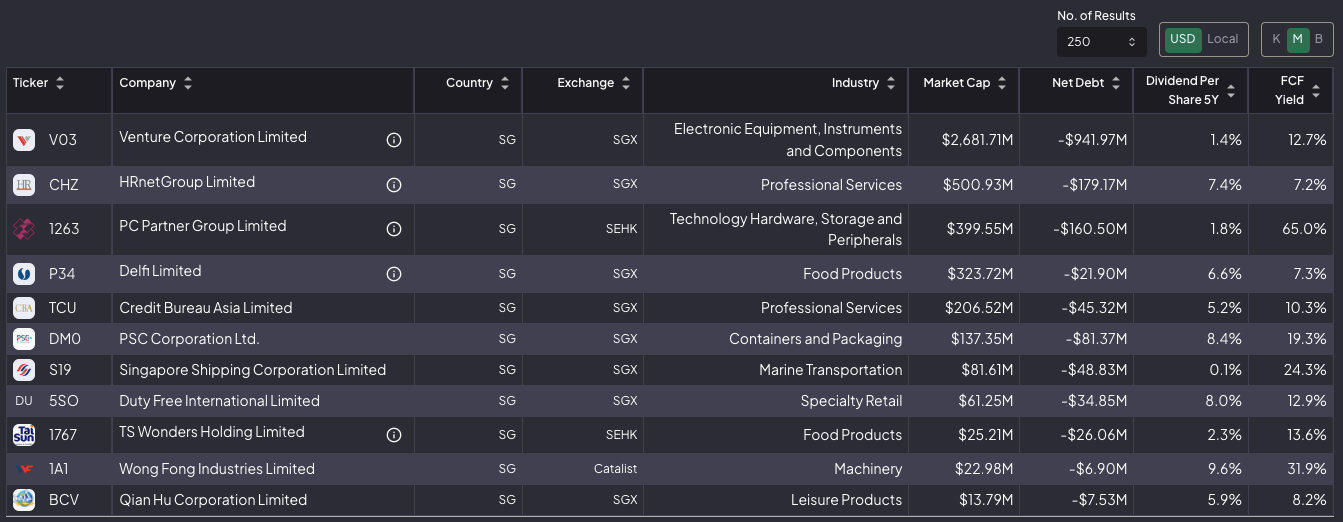Click the Qian Hu Corporation logo icon
Viewport: 1343px width, 522px height.
point(24,500)
